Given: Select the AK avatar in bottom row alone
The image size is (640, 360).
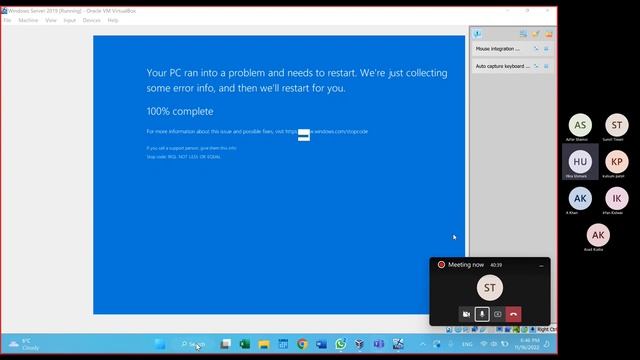Looking at the screenshot, I should [598, 235].
